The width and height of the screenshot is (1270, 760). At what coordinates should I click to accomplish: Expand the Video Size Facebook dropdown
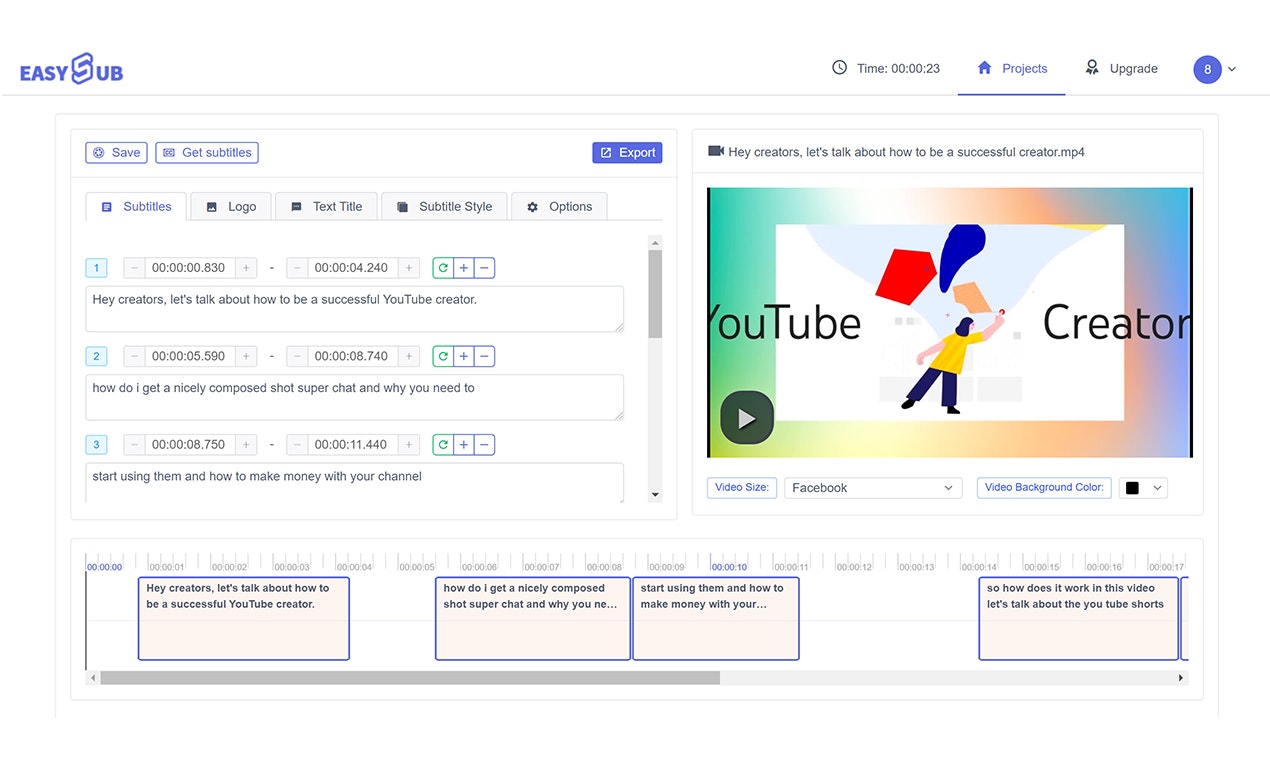pyautogui.click(x=873, y=488)
